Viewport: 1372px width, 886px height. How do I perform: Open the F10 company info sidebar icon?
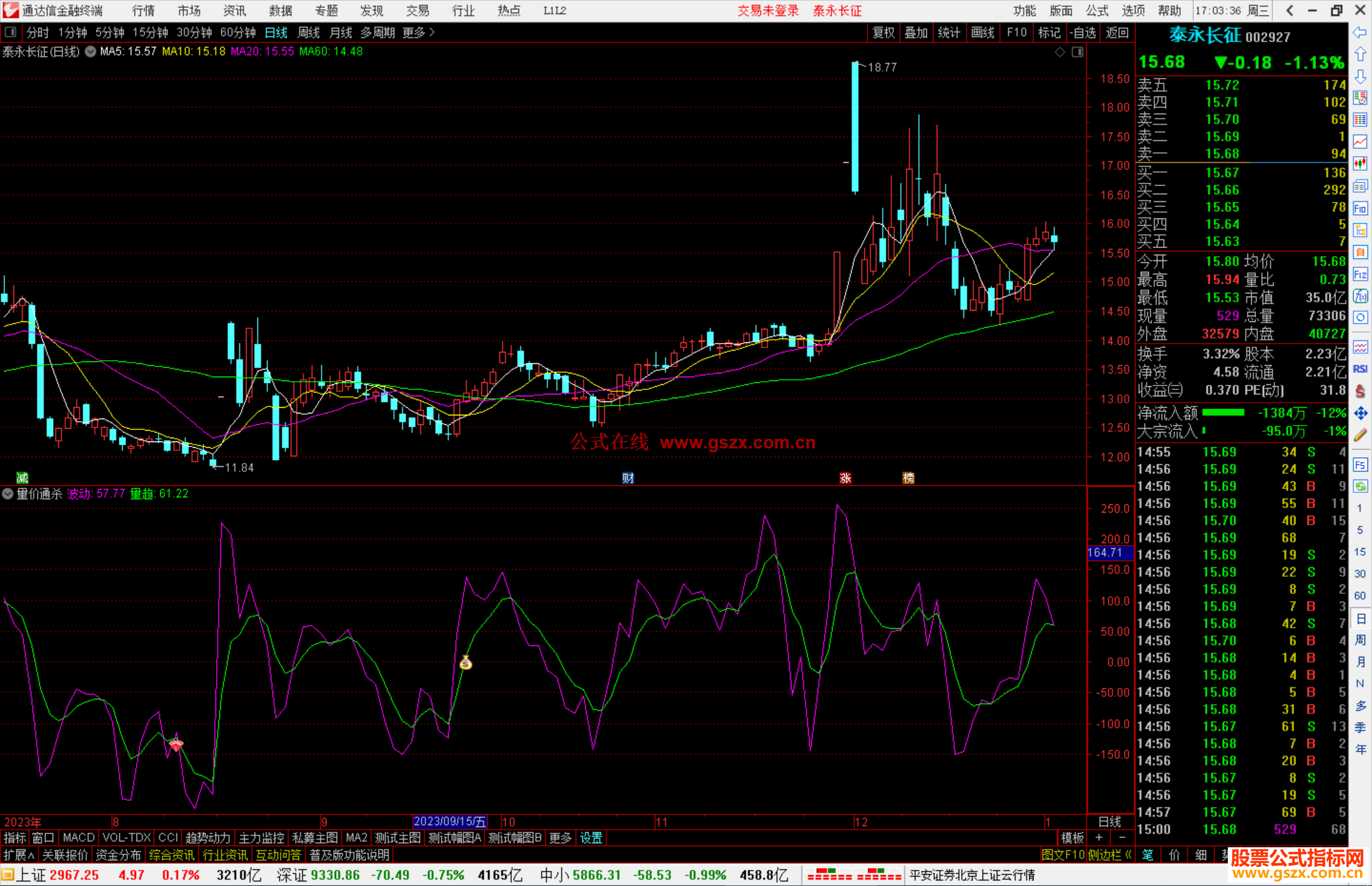click(1360, 208)
